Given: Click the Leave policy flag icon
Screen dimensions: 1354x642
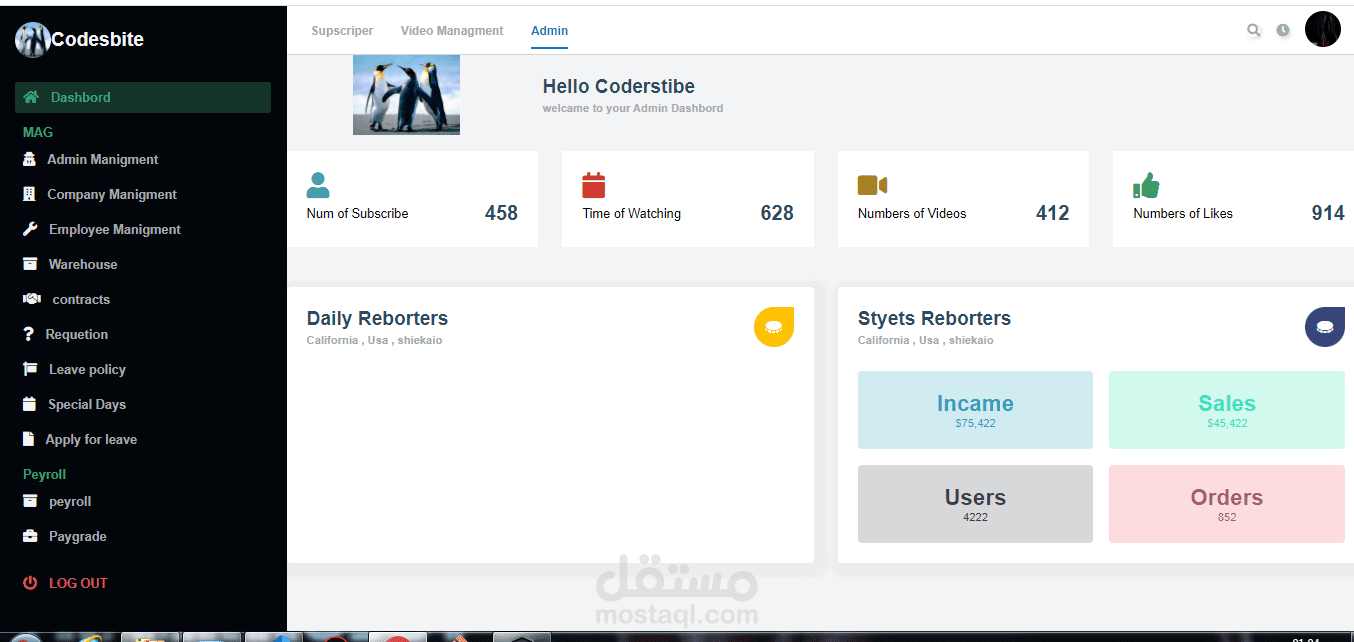Looking at the screenshot, I should [32, 368].
